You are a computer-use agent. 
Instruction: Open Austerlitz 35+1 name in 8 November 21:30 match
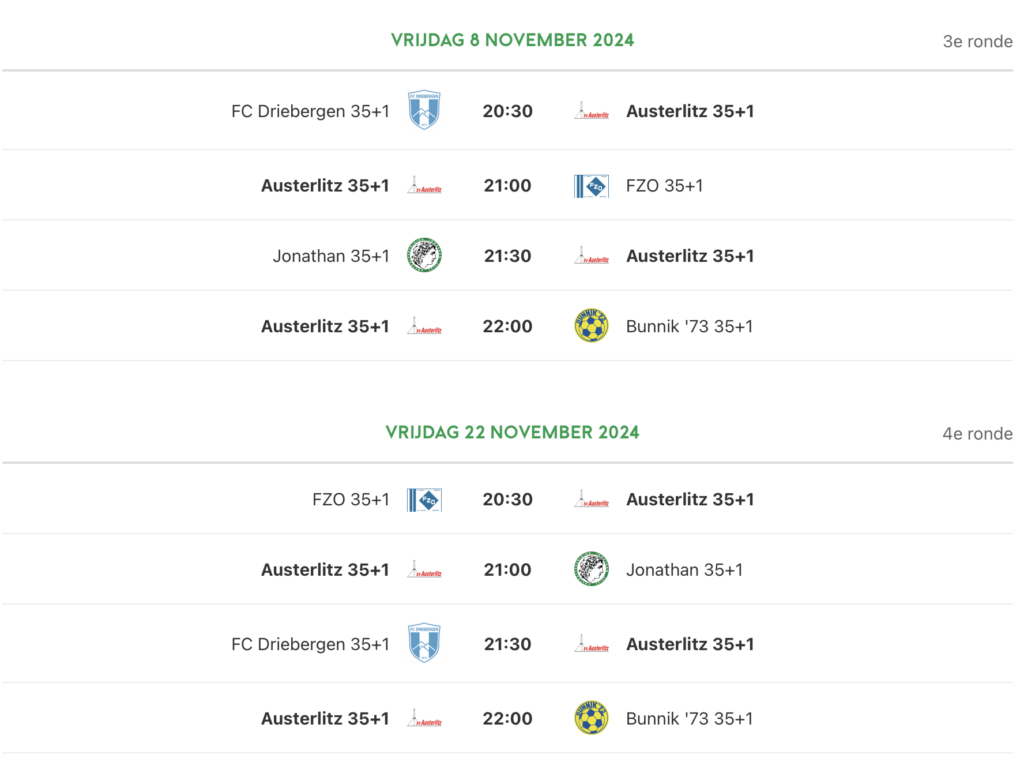click(690, 256)
